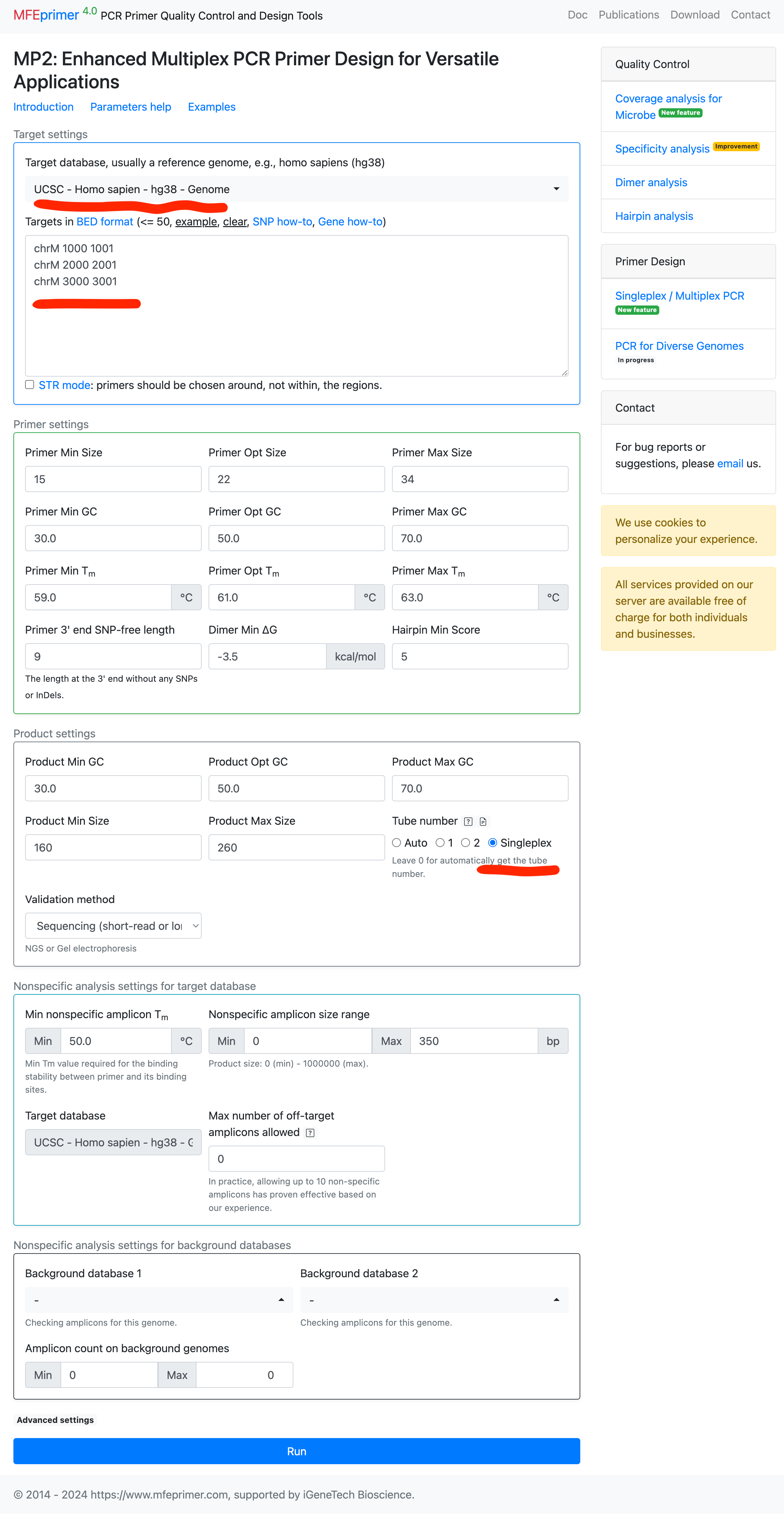Open the Dimer analysis link
Viewport: 784px width, 1514px height.
pos(651,182)
